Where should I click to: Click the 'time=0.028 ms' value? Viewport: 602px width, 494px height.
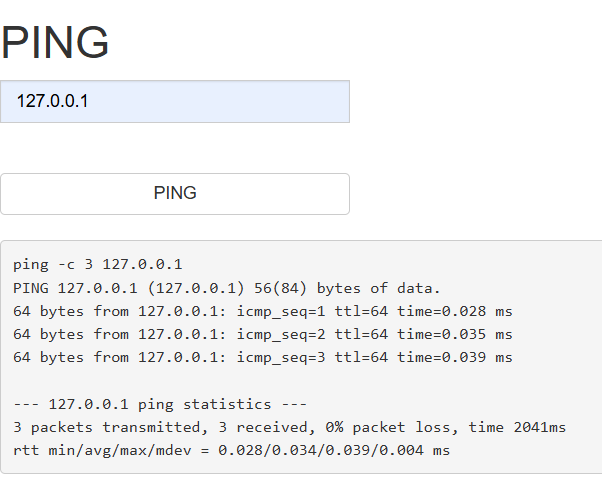(x=455, y=311)
